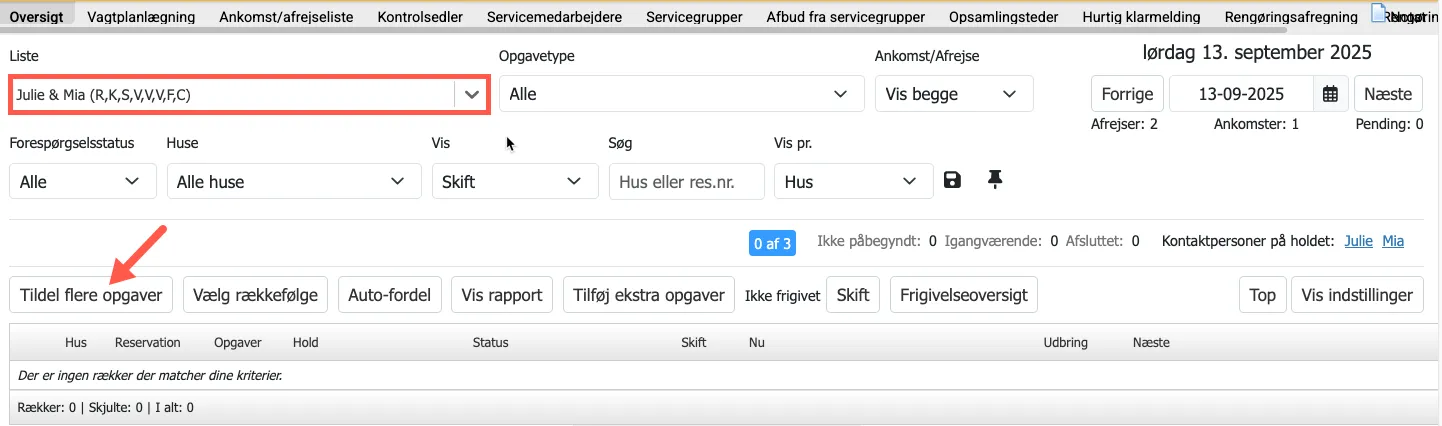Click the Vis indstillinger button
This screenshot has height=426, width=1442.
coord(1357,295)
